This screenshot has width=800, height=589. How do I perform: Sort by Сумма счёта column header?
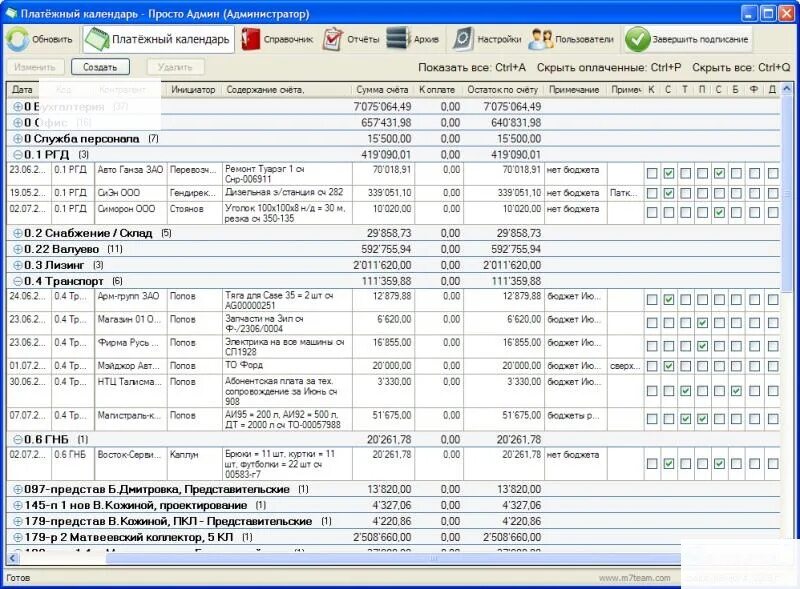coord(382,90)
